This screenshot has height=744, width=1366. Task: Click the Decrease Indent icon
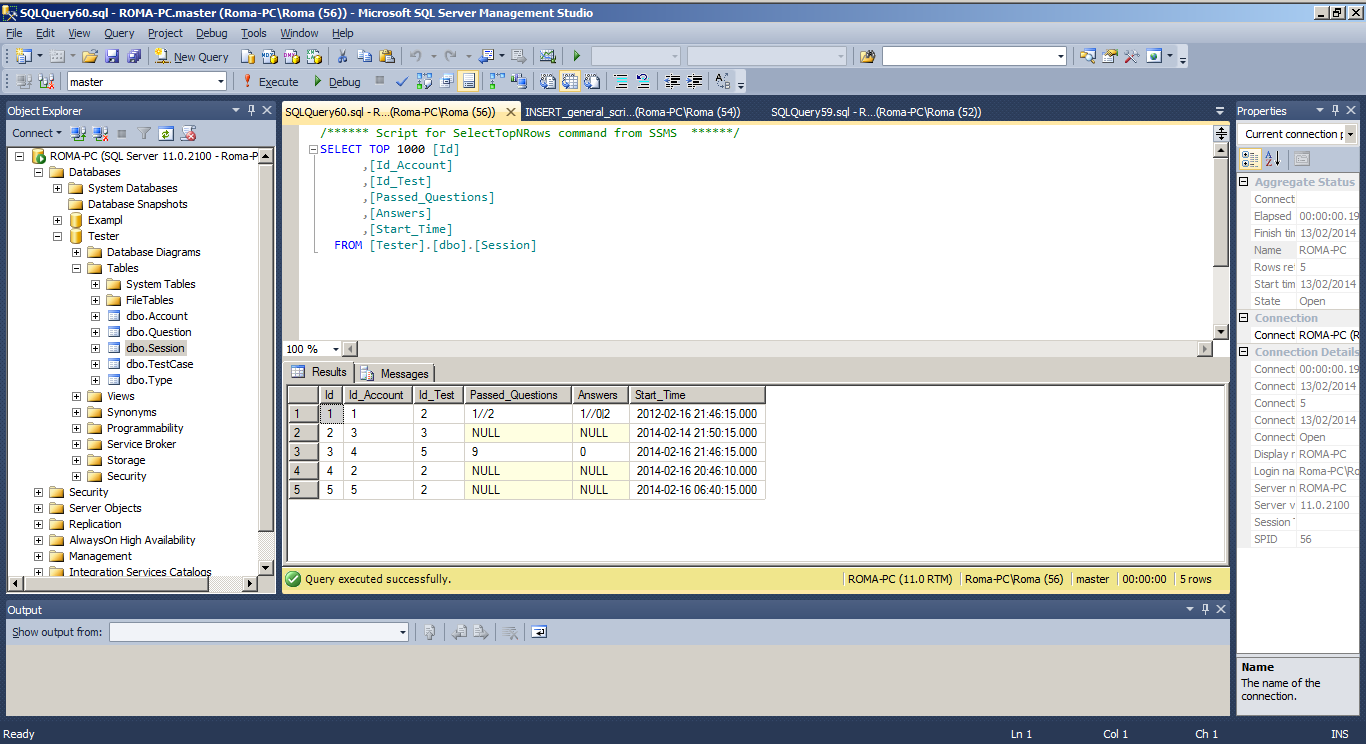(x=672, y=81)
